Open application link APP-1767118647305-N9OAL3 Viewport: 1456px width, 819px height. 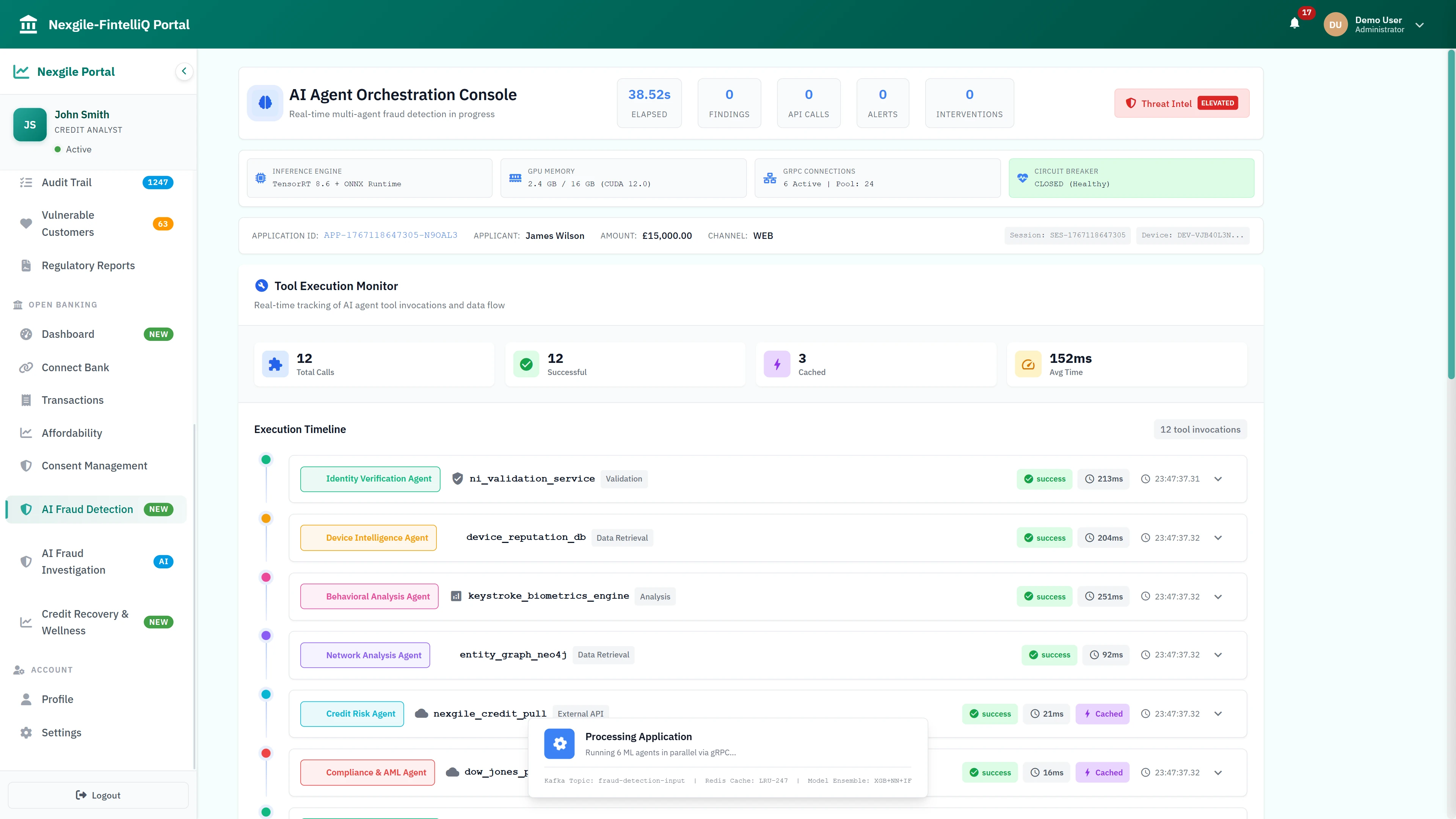pyautogui.click(x=391, y=235)
